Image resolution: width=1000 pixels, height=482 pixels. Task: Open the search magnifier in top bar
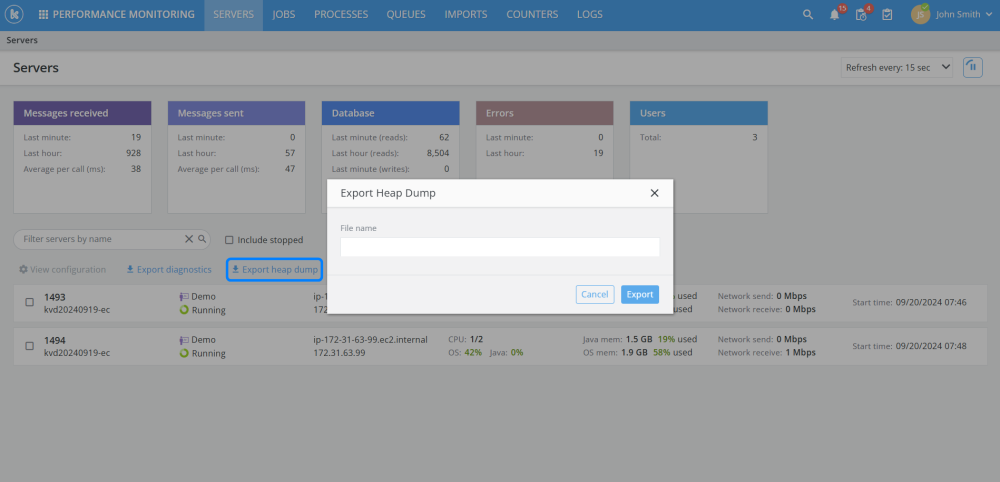coord(807,15)
